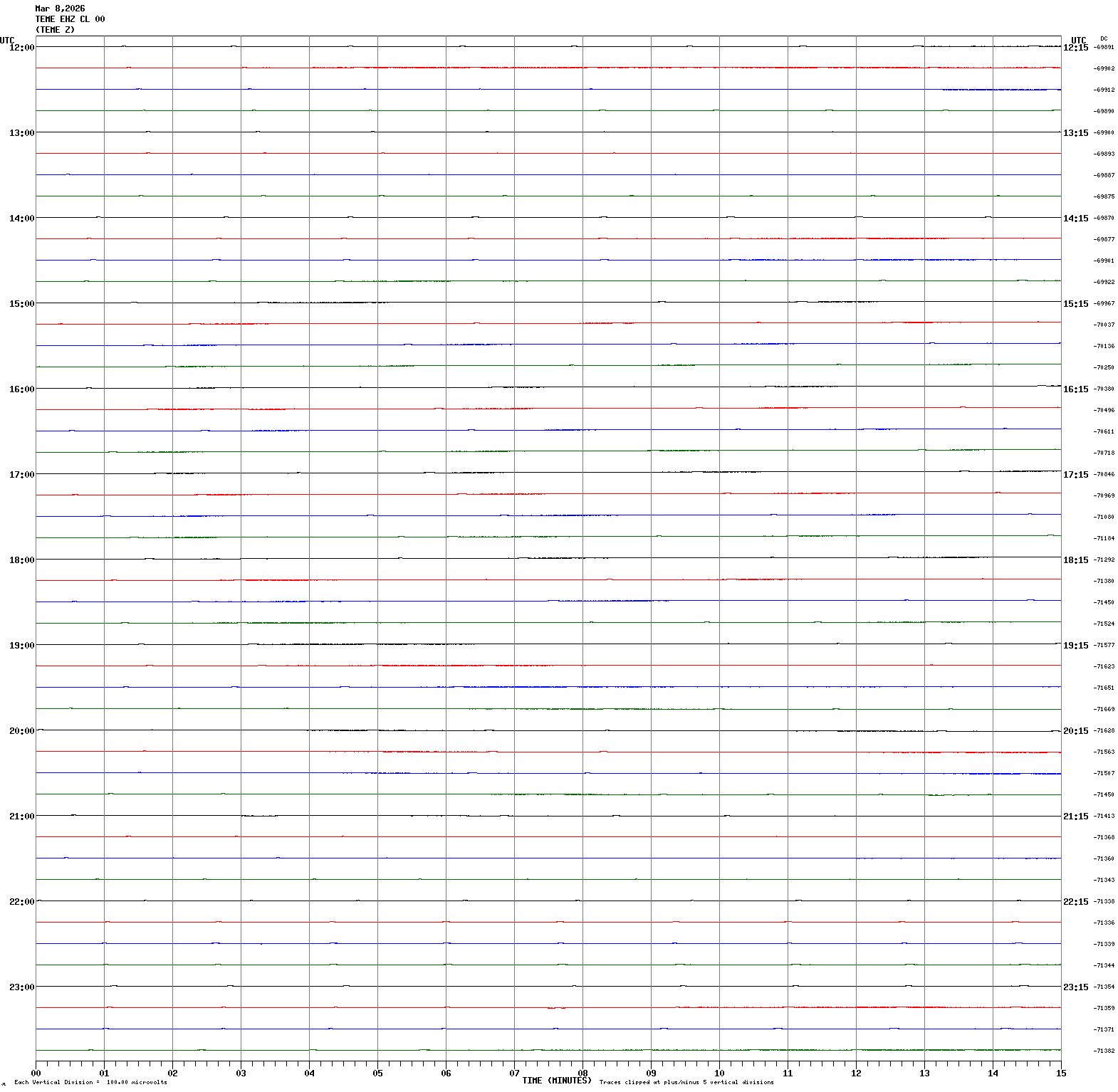Click the TIME (MINUTES) axis title

point(556,1081)
